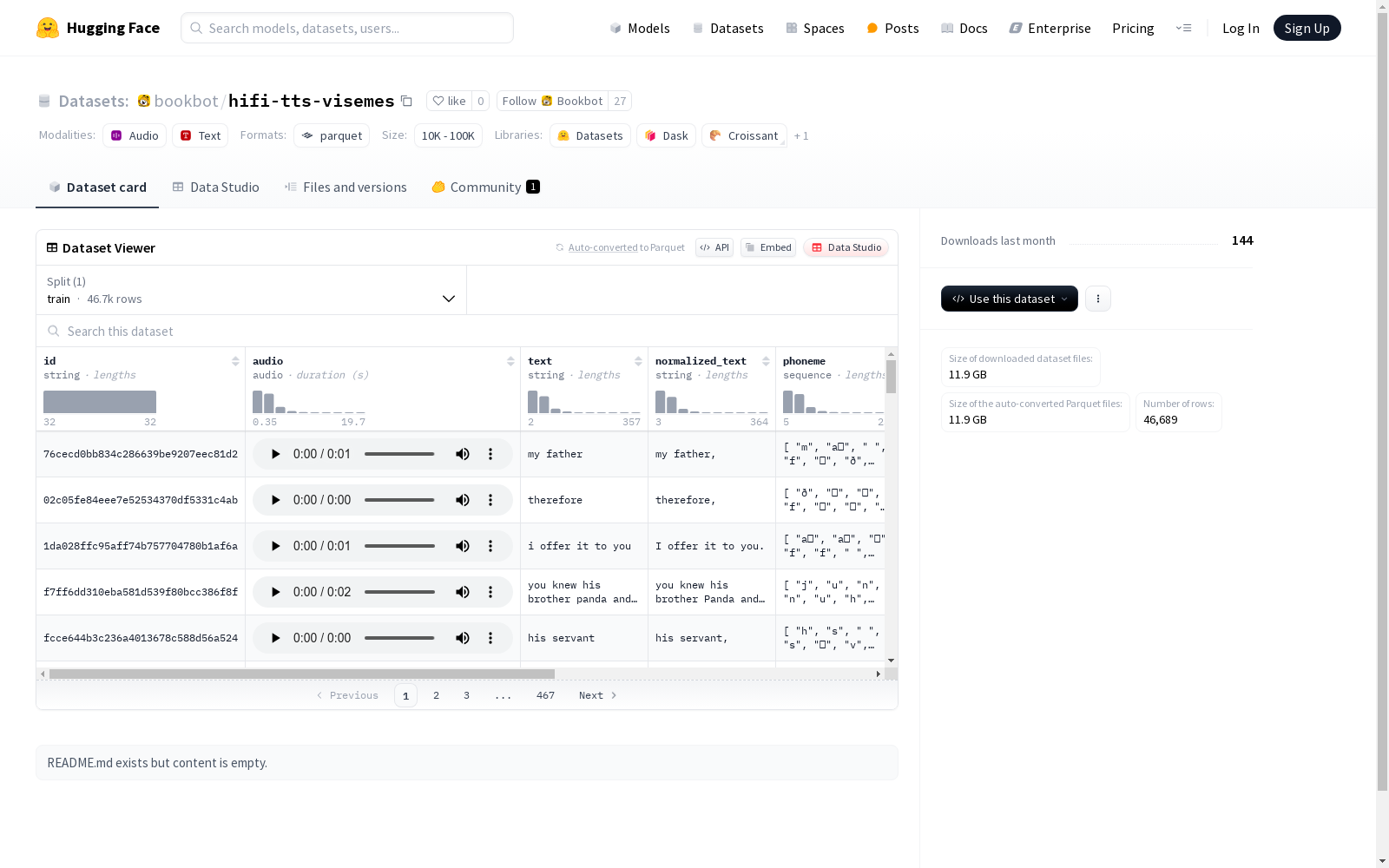1389x868 pixels.
Task: Click Next page
Action: tap(598, 695)
